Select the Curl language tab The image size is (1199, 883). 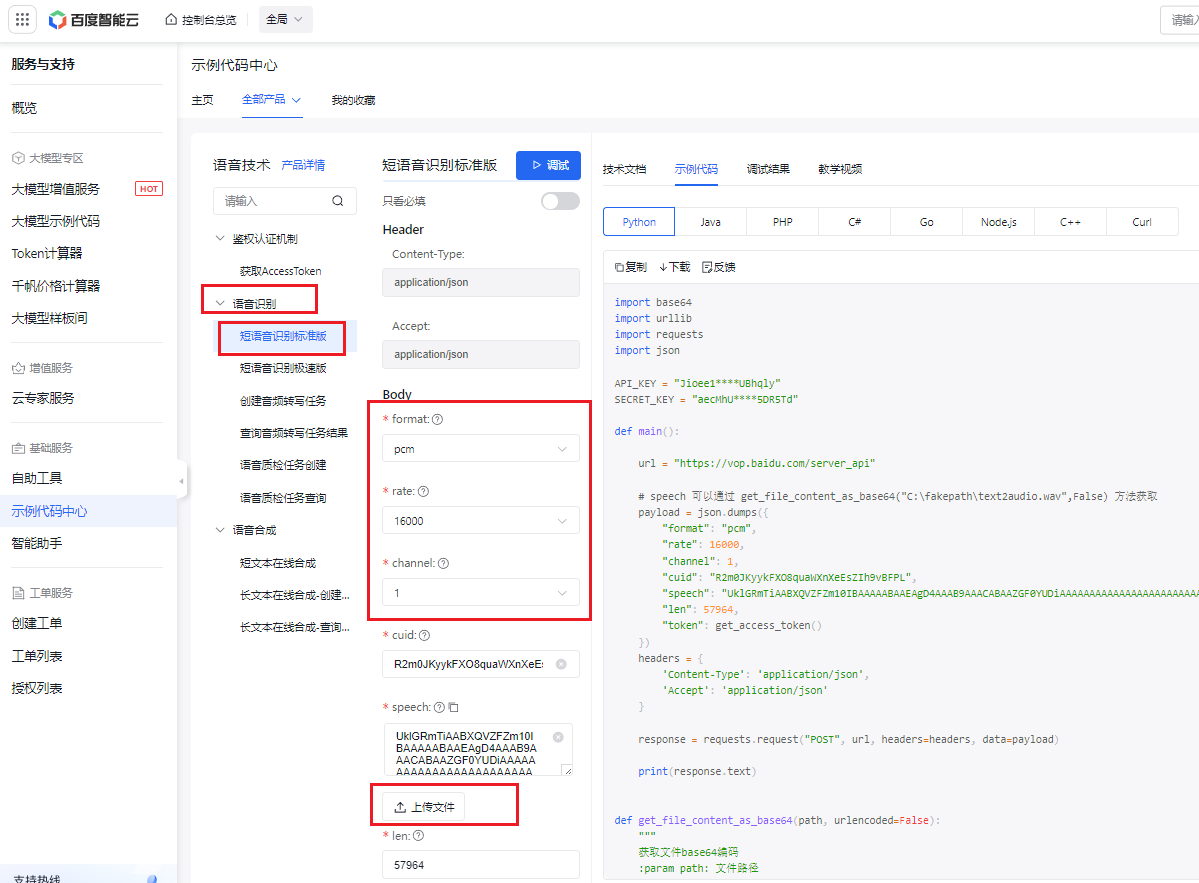click(1142, 222)
